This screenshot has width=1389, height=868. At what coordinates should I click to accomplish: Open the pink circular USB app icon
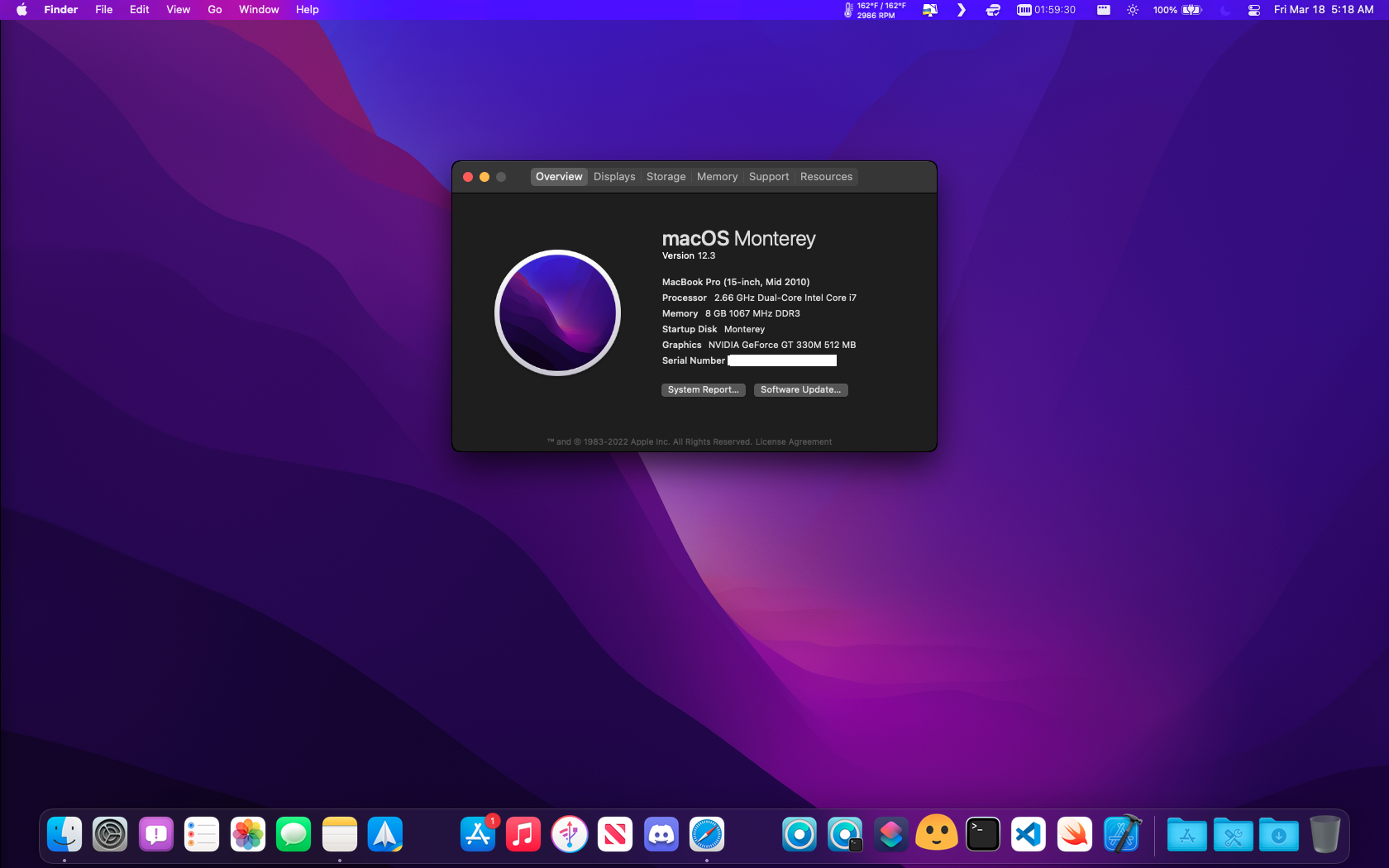[570, 834]
